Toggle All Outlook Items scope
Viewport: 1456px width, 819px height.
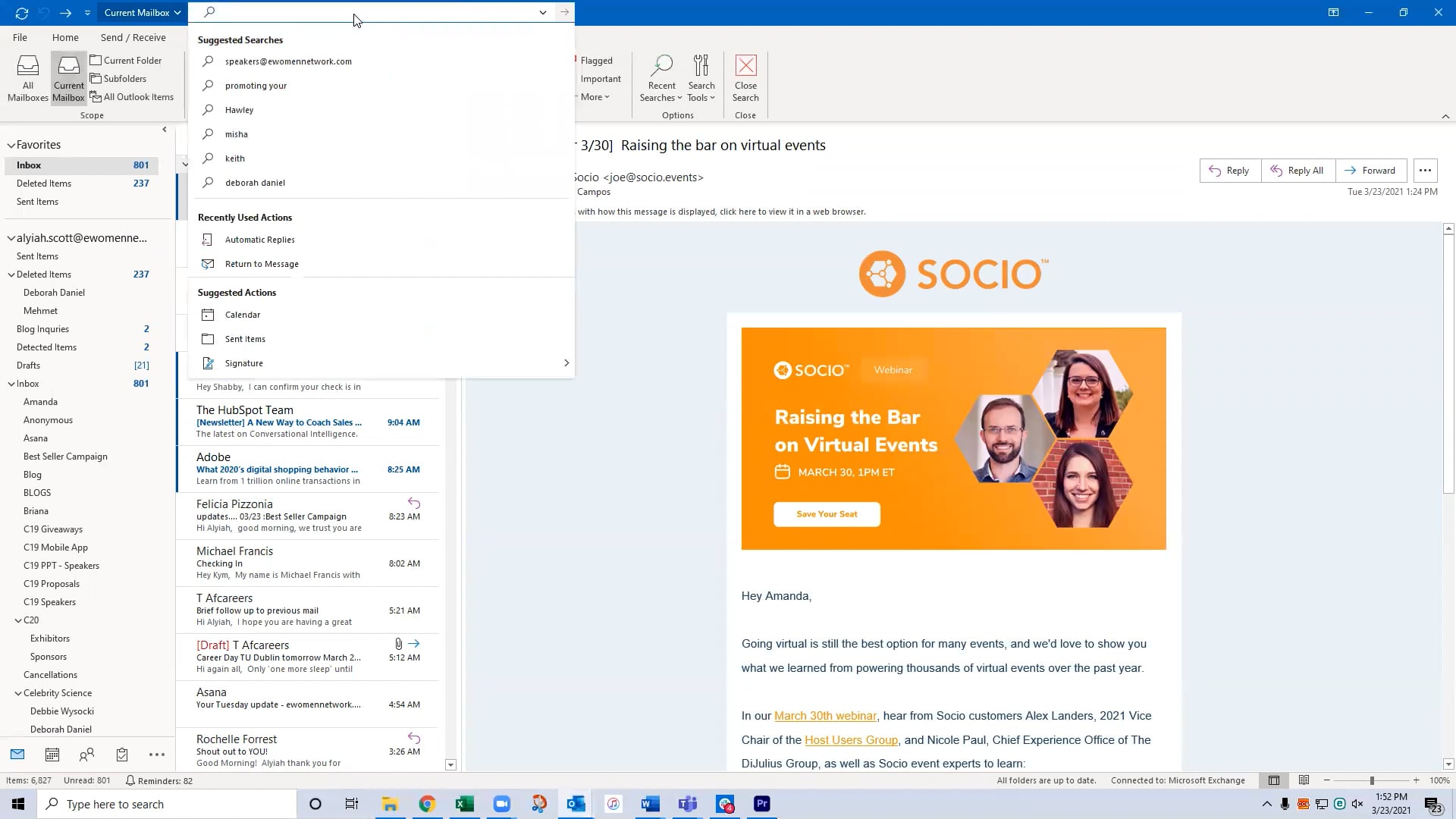point(133,96)
